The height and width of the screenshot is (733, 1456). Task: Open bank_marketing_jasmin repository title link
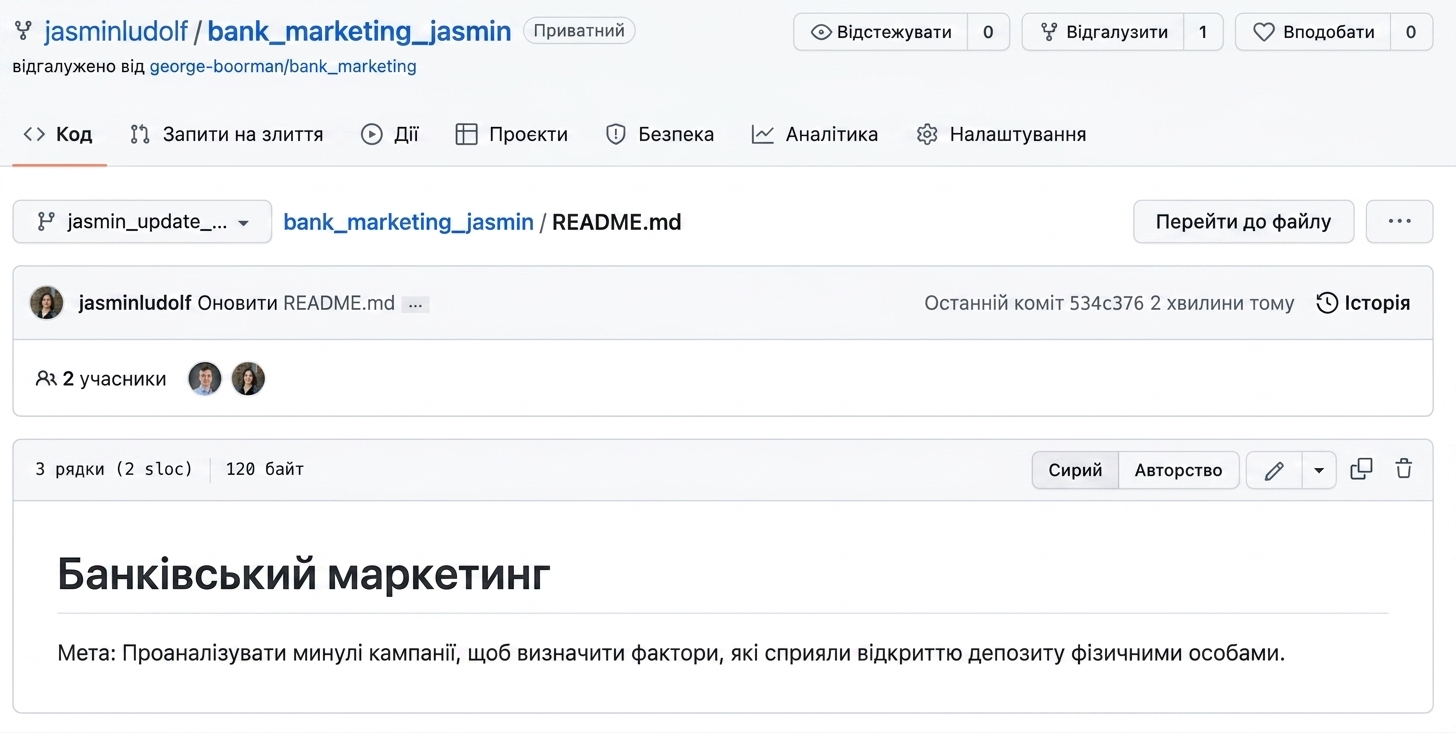point(359,31)
